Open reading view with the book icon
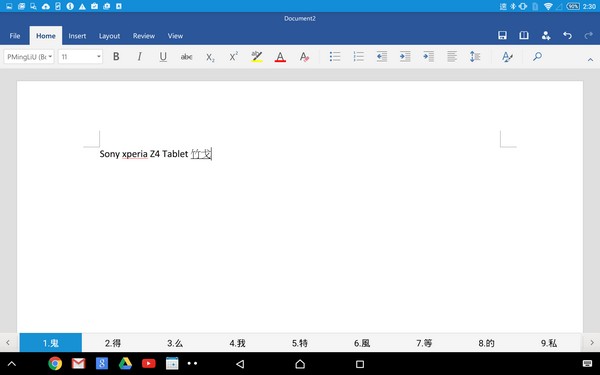 coord(524,36)
